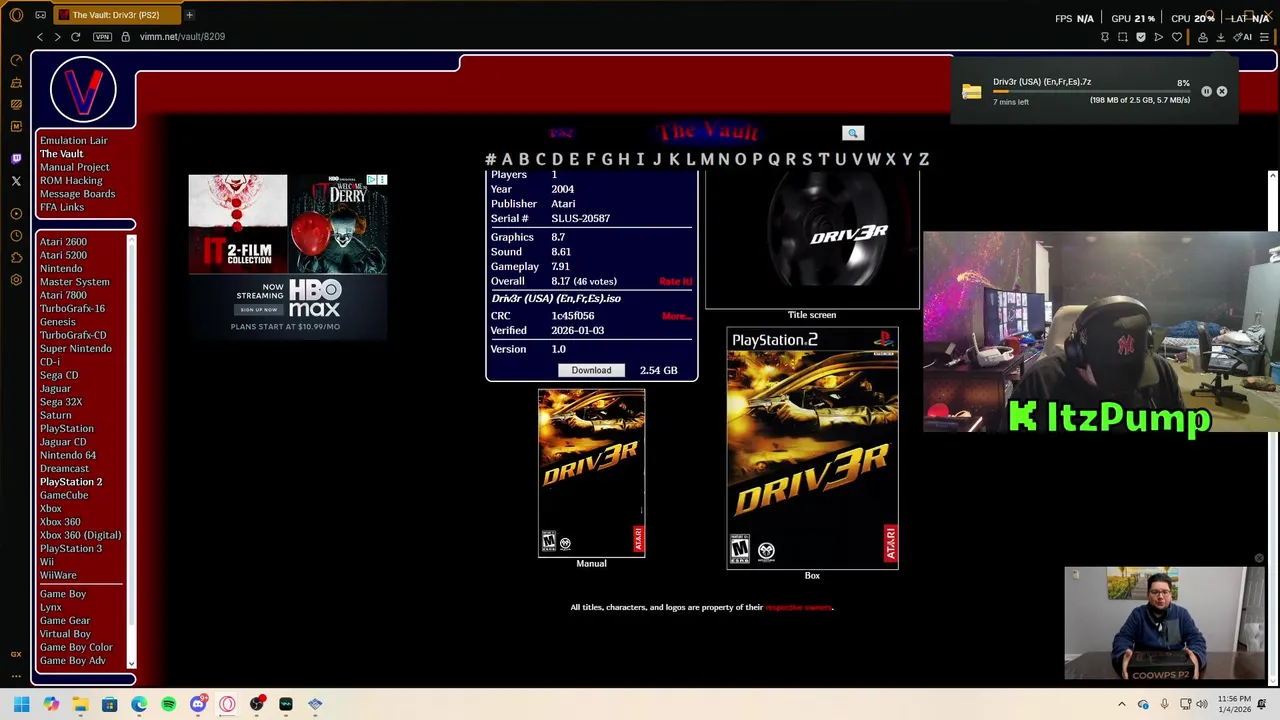The width and height of the screenshot is (1280, 720).
Task: Open Emulation Lair link
Action: tap(73, 141)
